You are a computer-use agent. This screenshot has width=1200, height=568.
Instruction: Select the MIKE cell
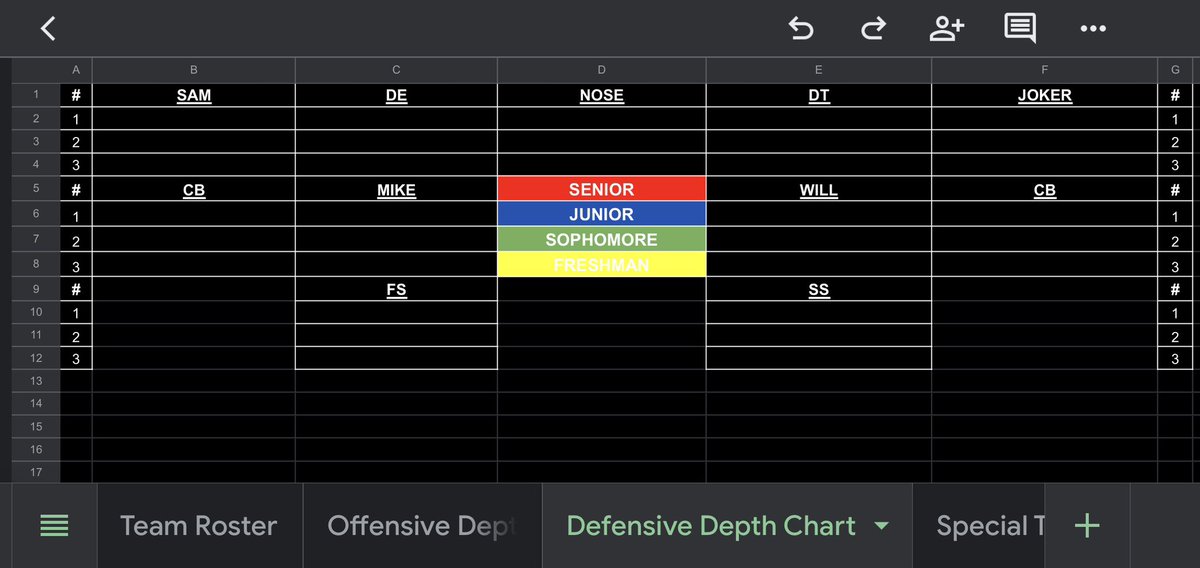396,189
